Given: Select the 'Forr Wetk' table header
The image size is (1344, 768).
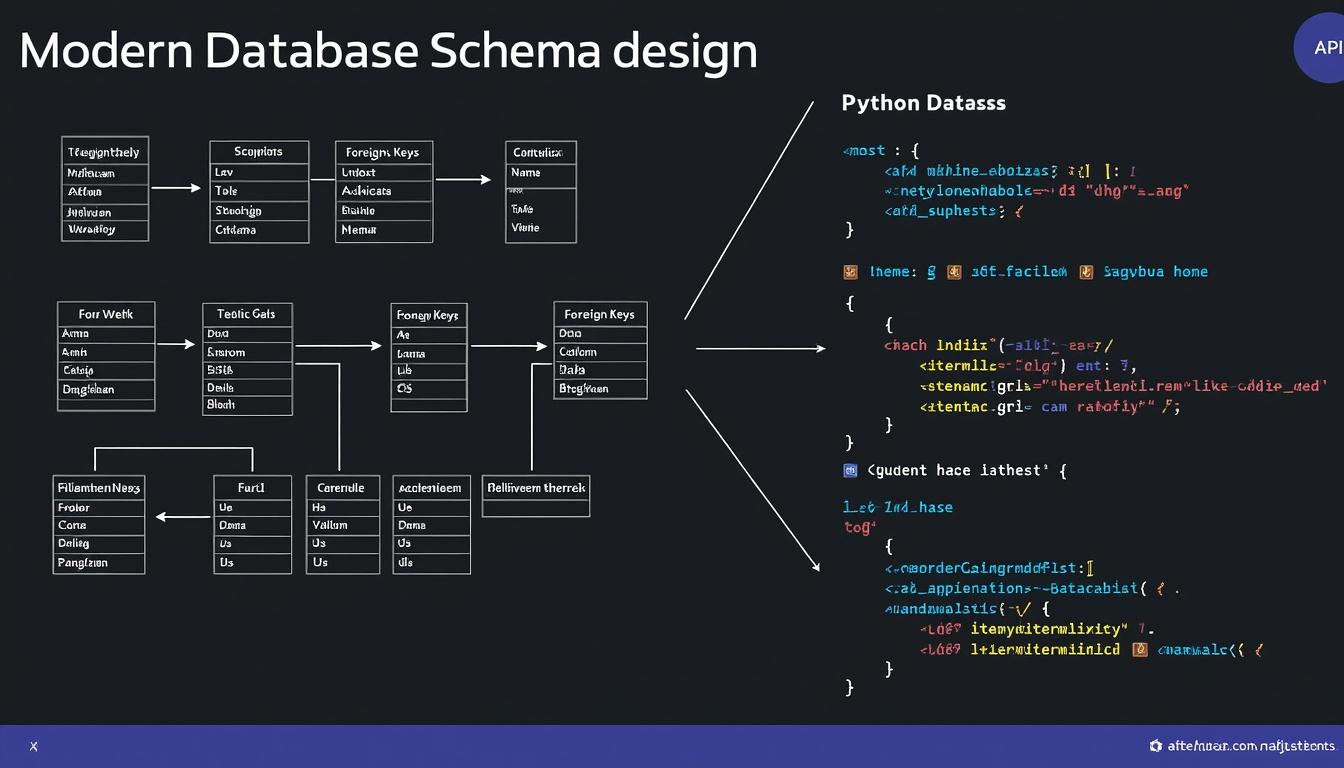Looking at the screenshot, I should (x=106, y=314).
